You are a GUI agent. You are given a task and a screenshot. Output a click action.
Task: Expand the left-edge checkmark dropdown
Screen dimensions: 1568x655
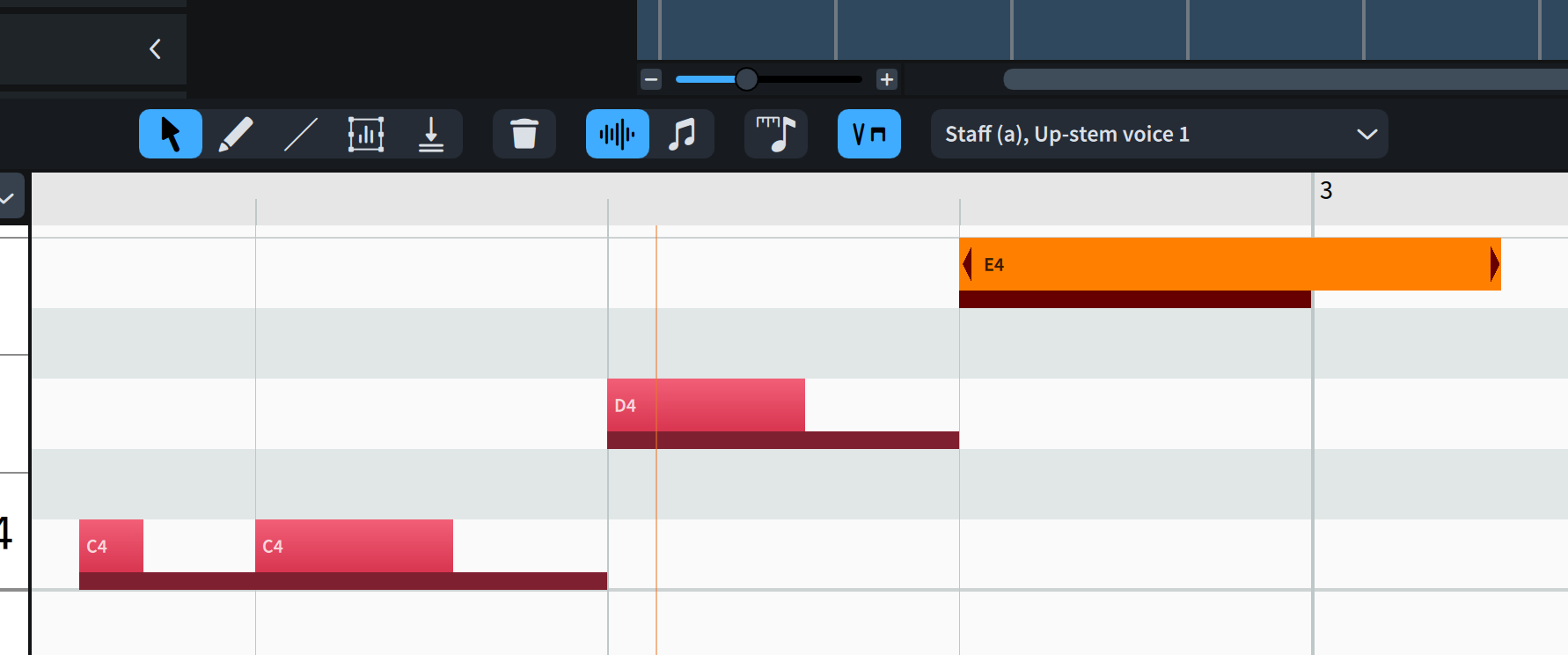9,198
